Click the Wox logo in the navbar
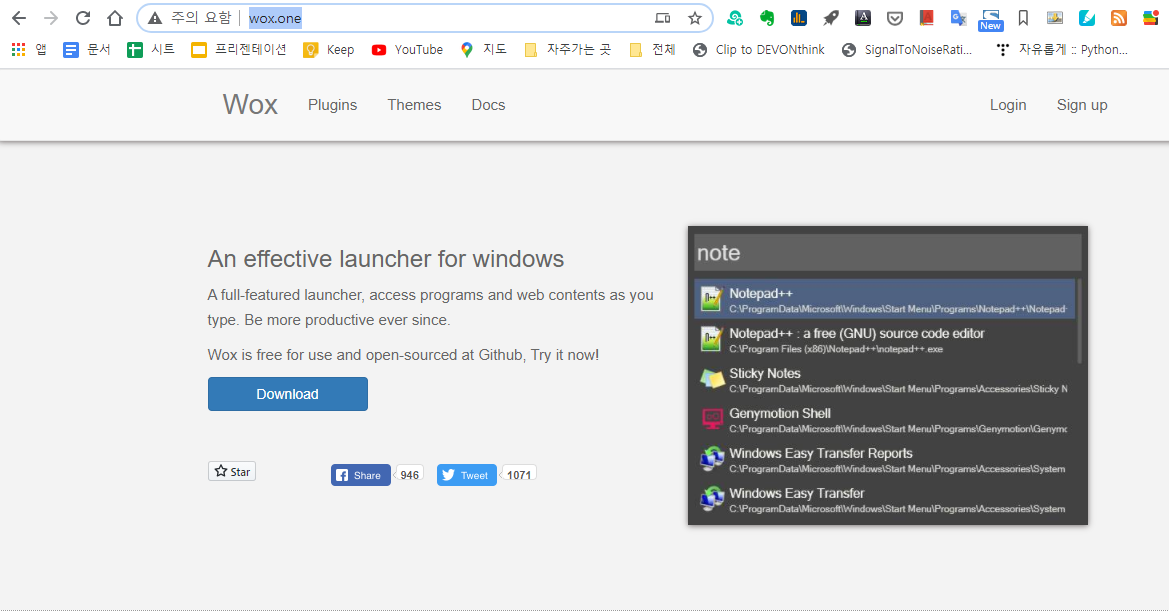1169x613 pixels. click(x=250, y=104)
